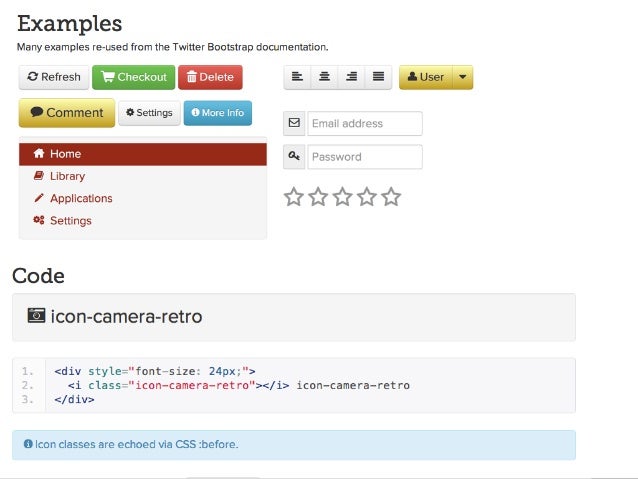This screenshot has width=638, height=479.
Task: Click the 'Code' heading
Action: coord(38,276)
